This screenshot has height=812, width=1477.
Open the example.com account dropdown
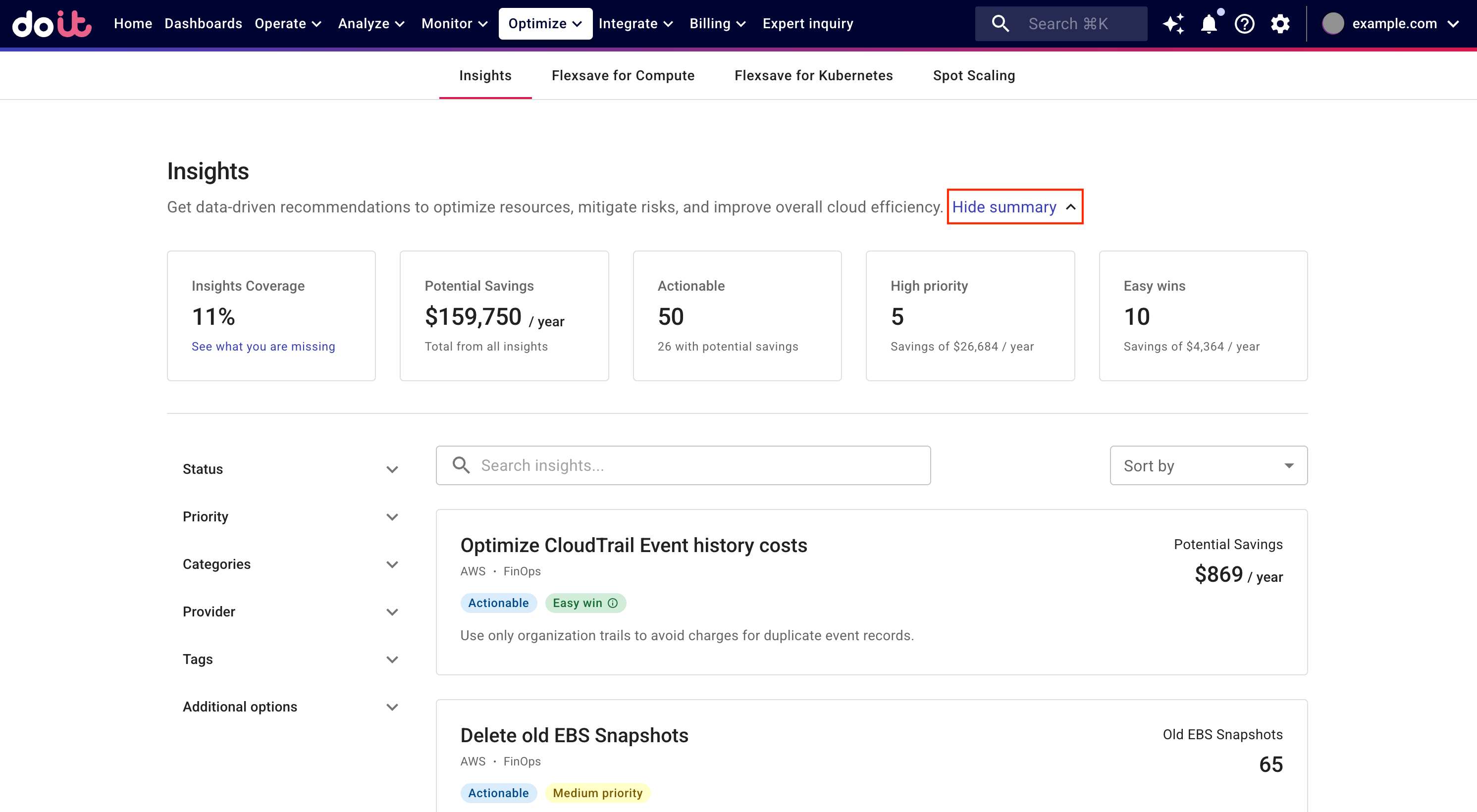(1390, 23)
